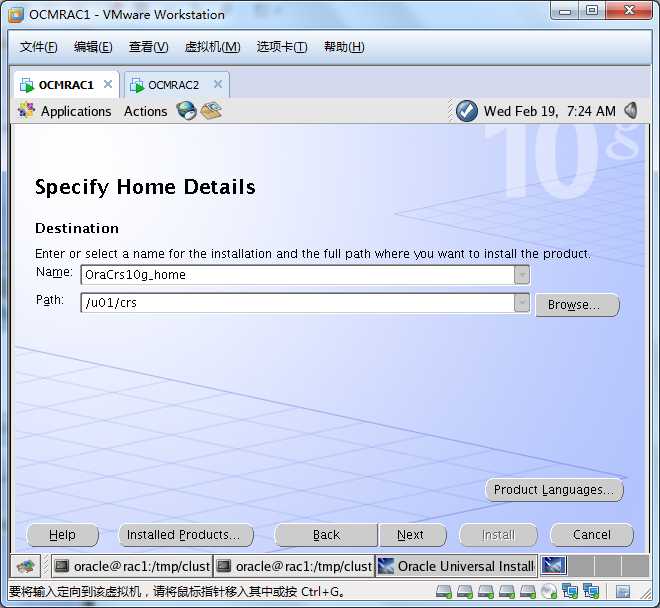660x608 pixels.
Task: Open the 选项卡(T) menu
Action: [x=282, y=46]
